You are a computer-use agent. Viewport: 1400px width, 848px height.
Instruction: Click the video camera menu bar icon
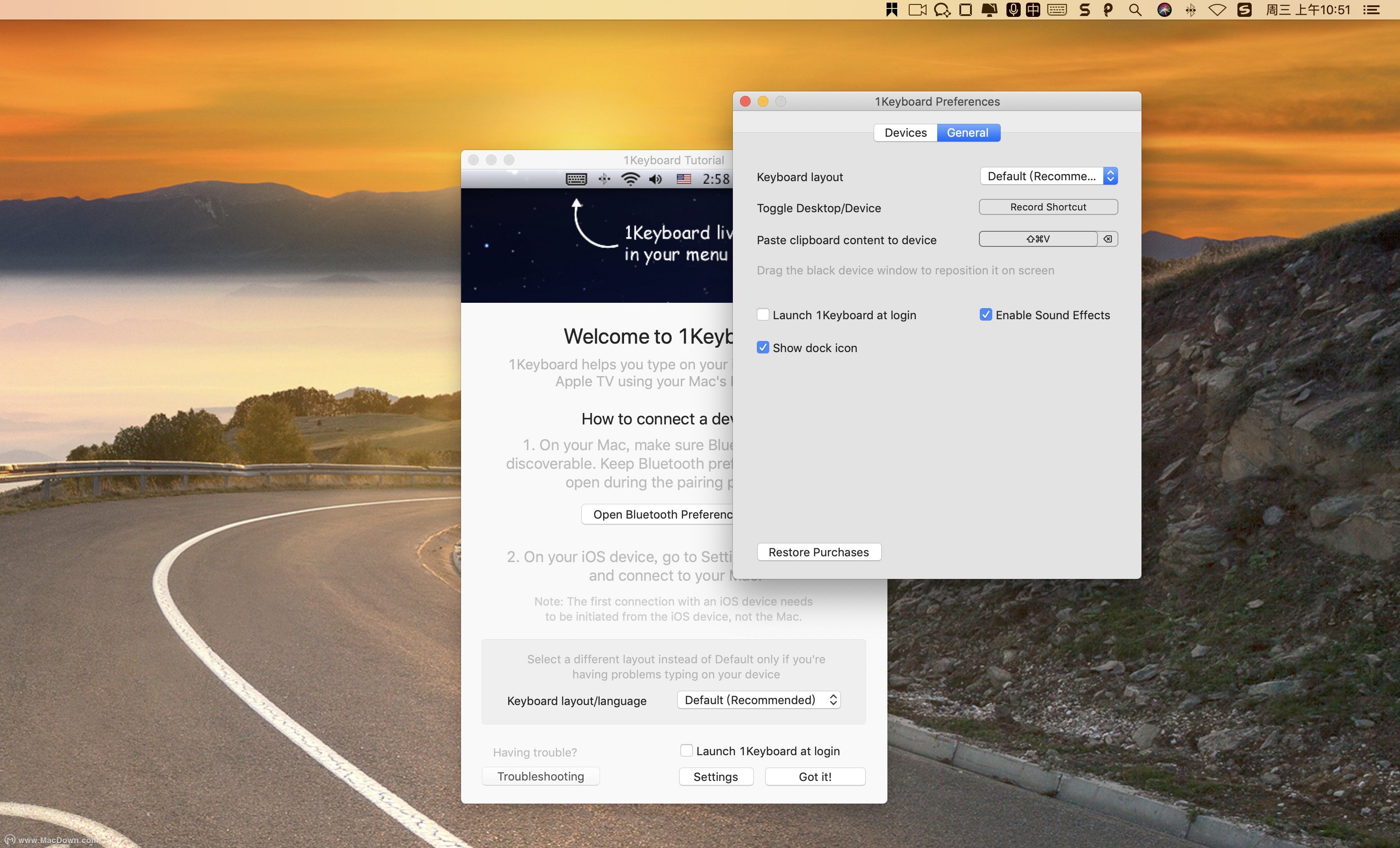(x=917, y=10)
